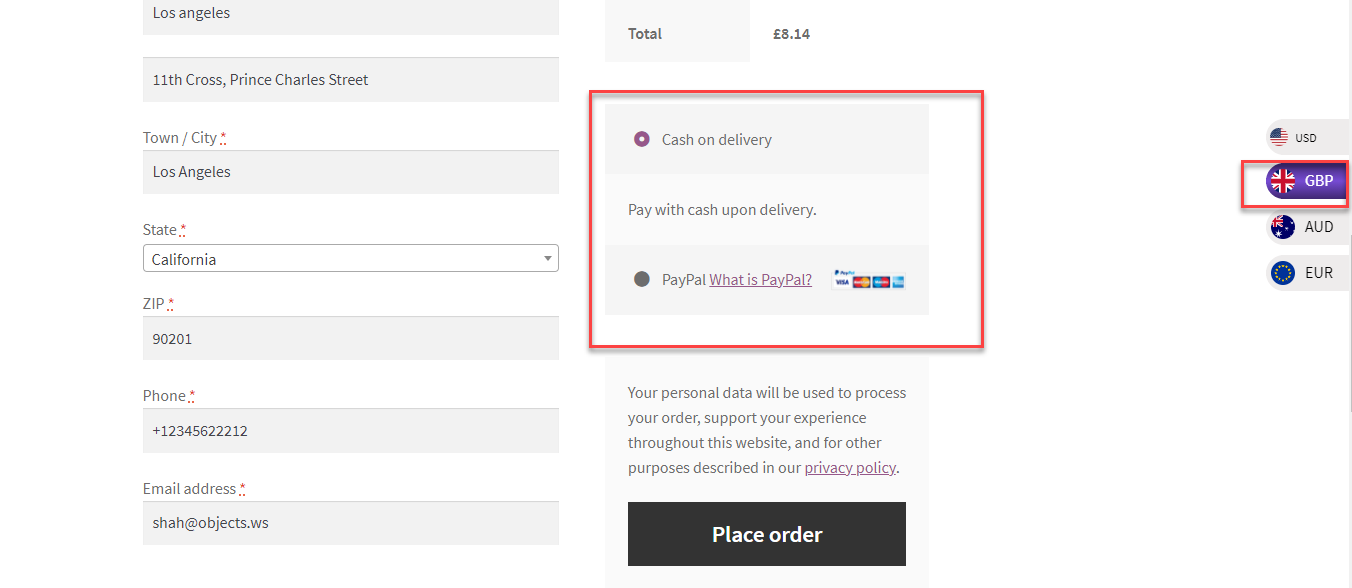The height and width of the screenshot is (588, 1352).
Task: Click the State dropdown arrow
Action: (547, 259)
